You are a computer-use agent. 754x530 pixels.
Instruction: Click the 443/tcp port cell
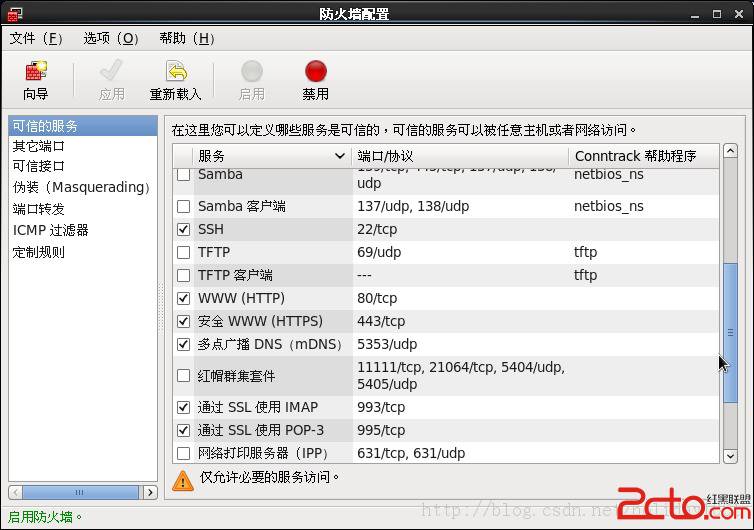(x=381, y=321)
